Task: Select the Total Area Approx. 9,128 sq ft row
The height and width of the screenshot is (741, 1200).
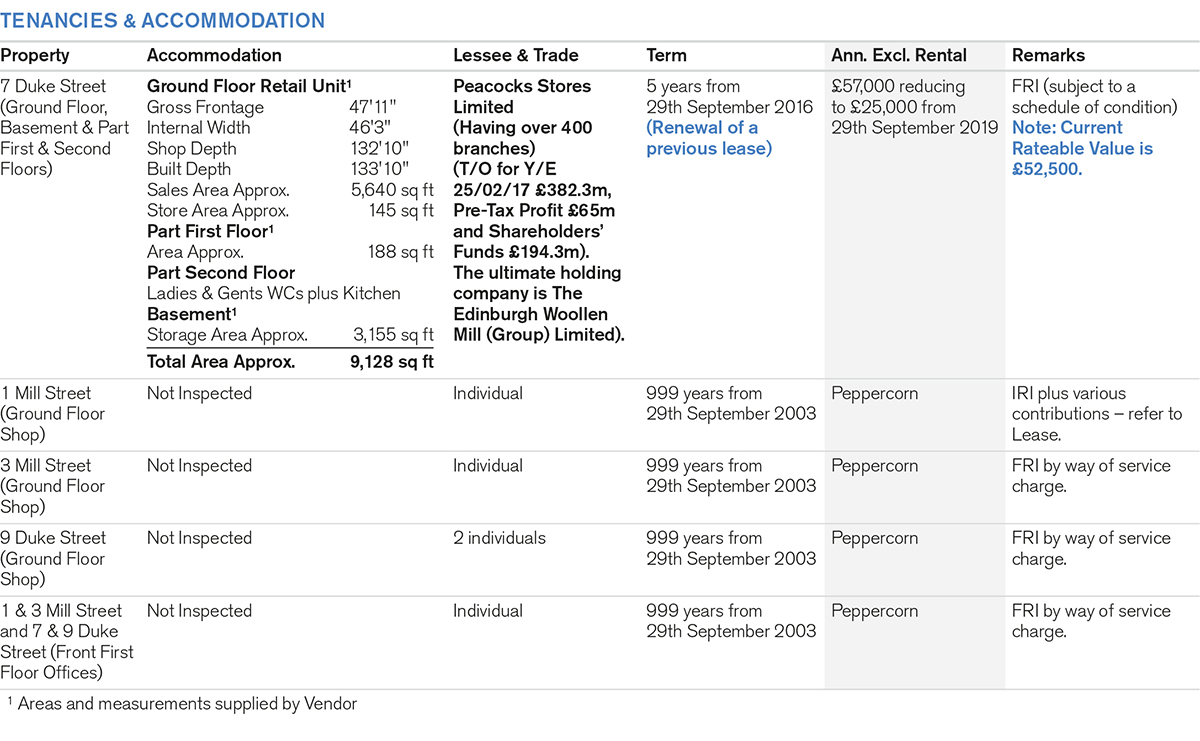Action: pyautogui.click(x=290, y=362)
